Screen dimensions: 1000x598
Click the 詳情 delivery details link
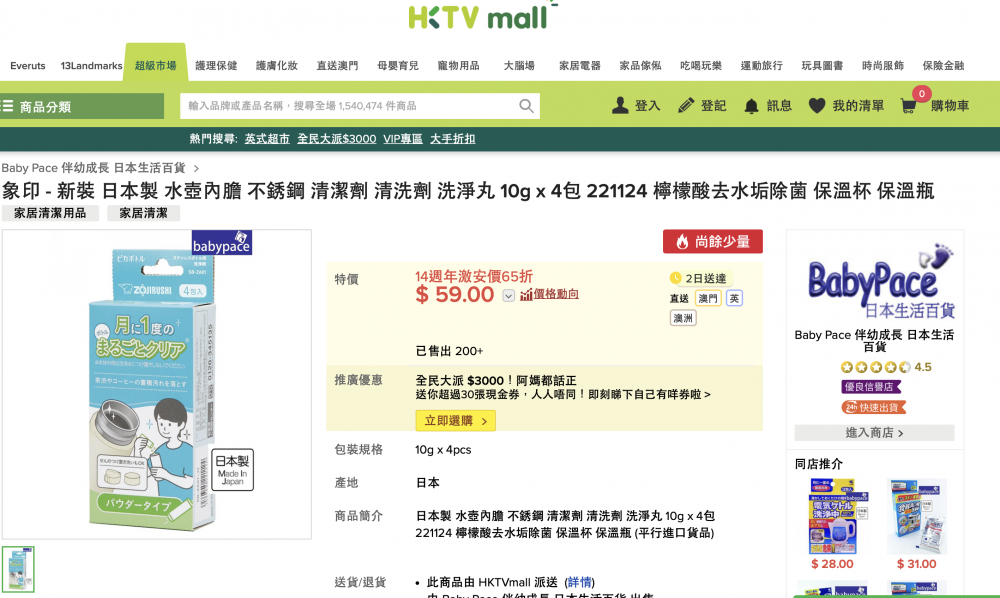click(579, 582)
